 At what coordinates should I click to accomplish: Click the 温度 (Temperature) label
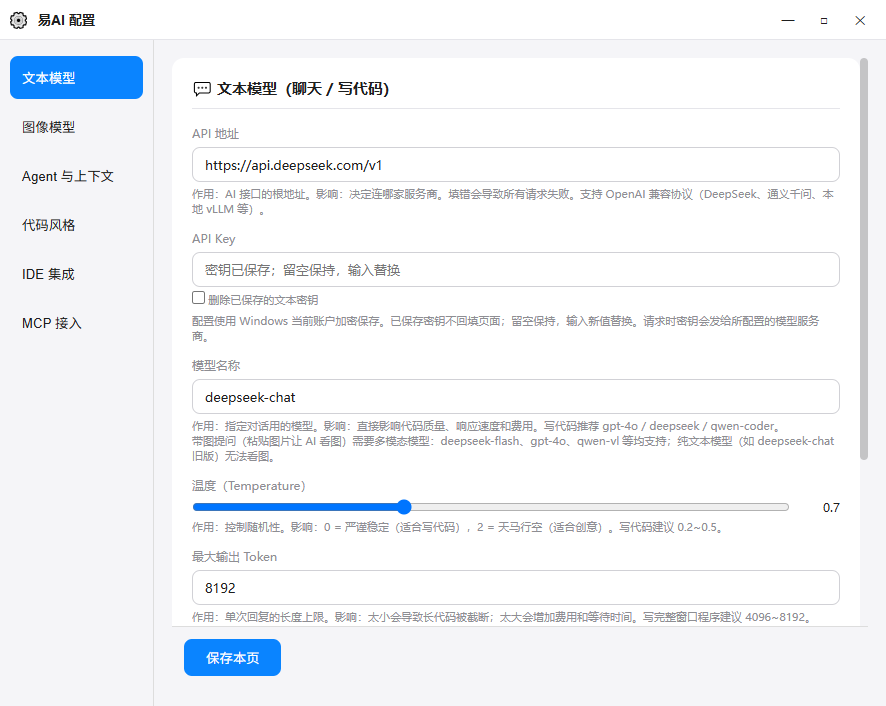click(249, 486)
